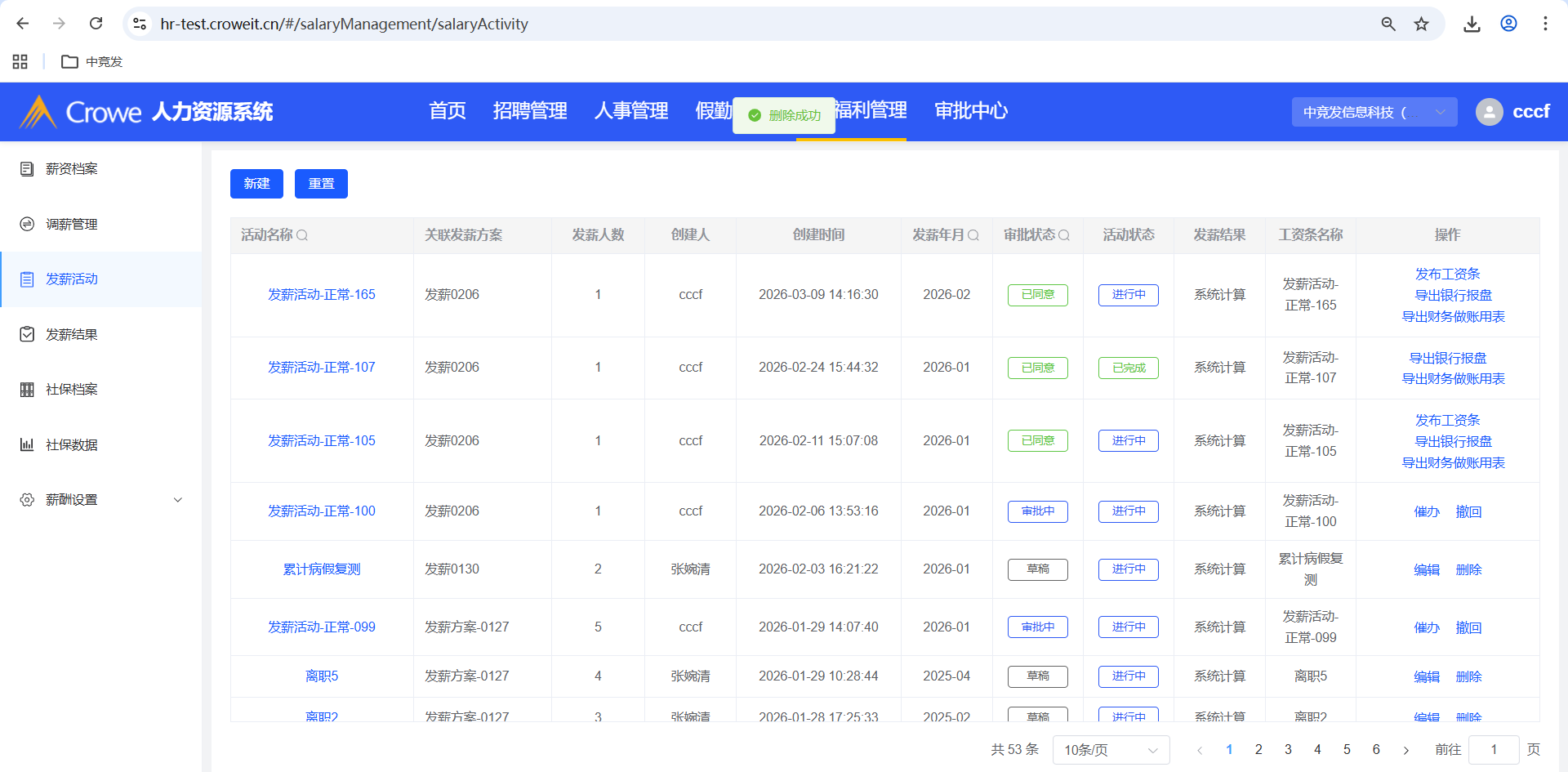Image resolution: width=1568 pixels, height=772 pixels.
Task: Reload the page with the refresh icon
Action: (96, 24)
